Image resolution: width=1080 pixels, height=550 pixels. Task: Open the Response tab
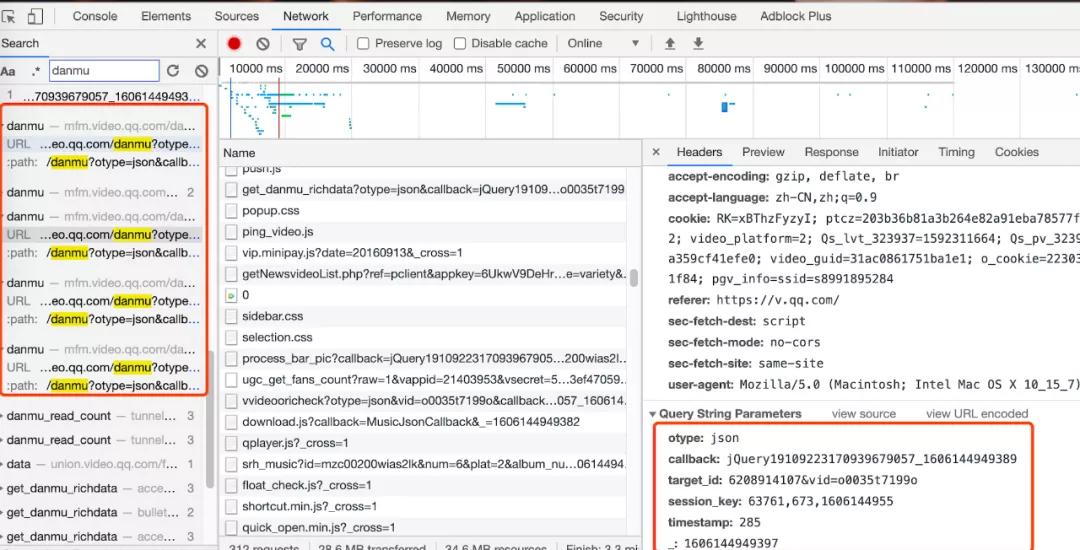pos(831,152)
